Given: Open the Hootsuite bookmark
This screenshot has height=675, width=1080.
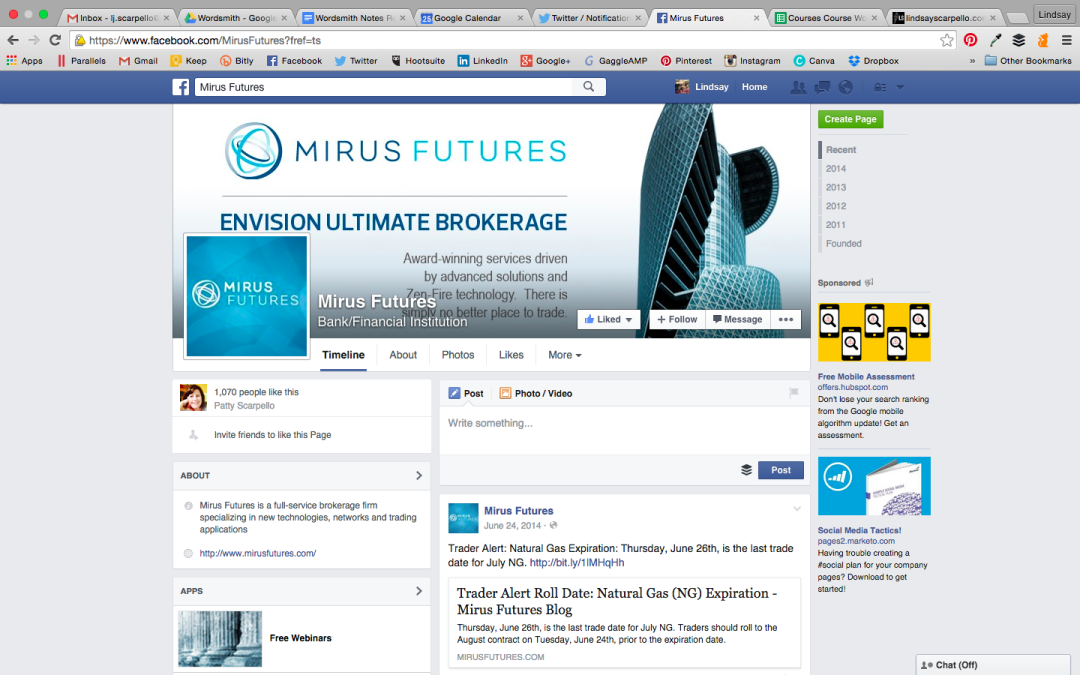Looking at the screenshot, I should point(418,61).
